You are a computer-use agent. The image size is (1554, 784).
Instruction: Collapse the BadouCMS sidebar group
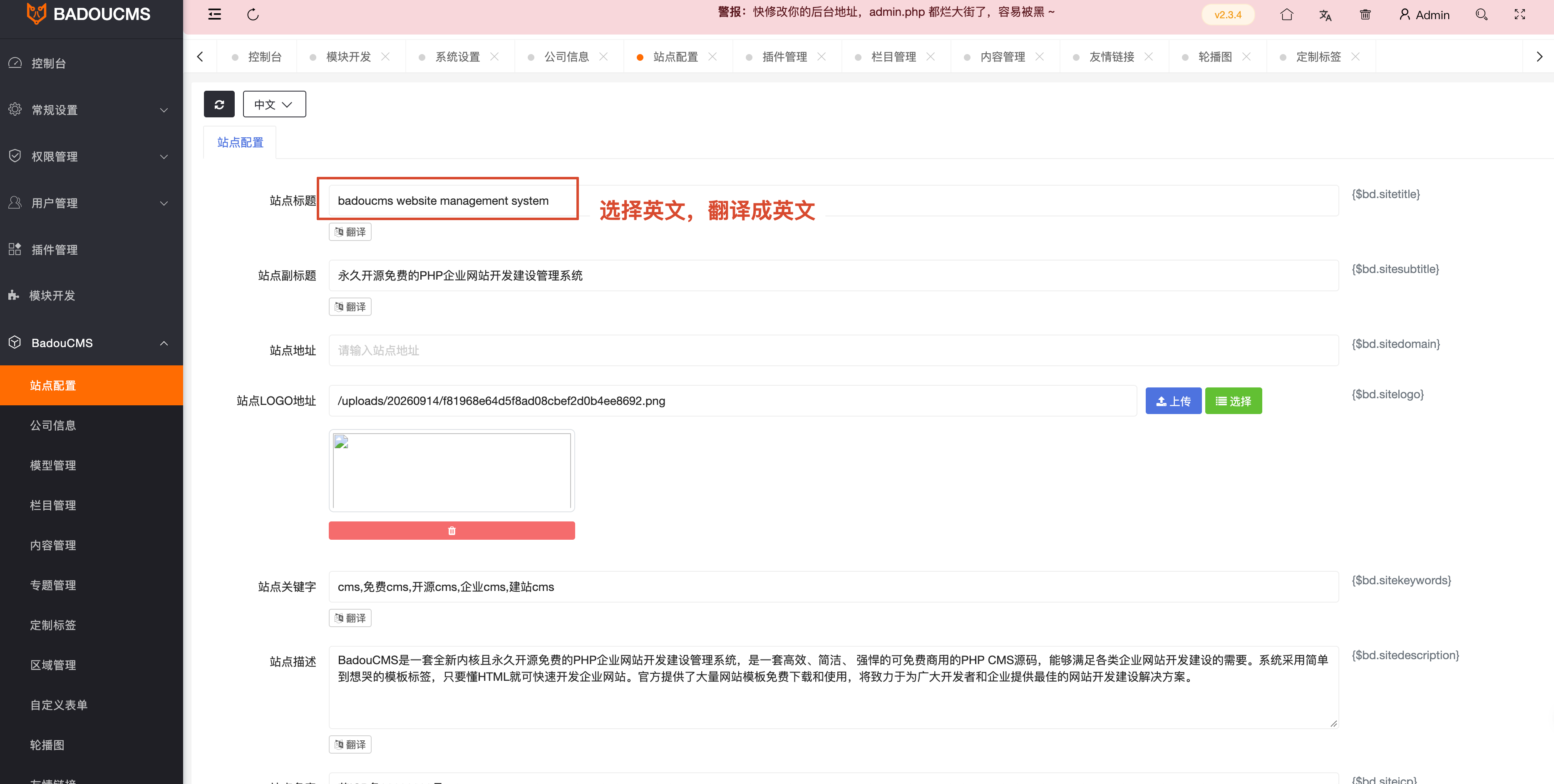(x=92, y=342)
